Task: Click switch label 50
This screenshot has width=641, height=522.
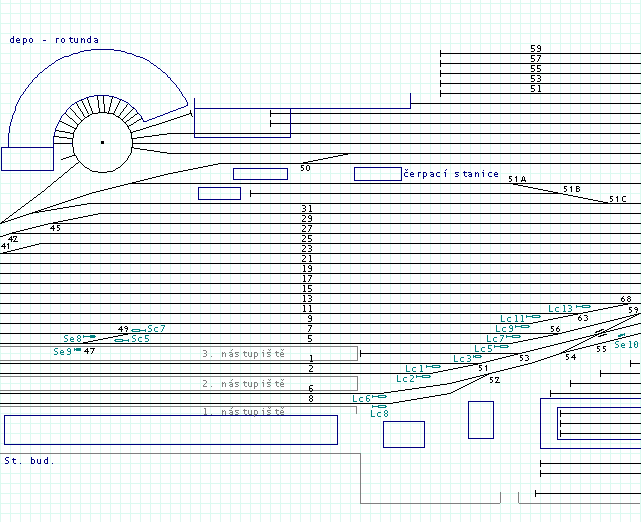Action: [x=305, y=168]
